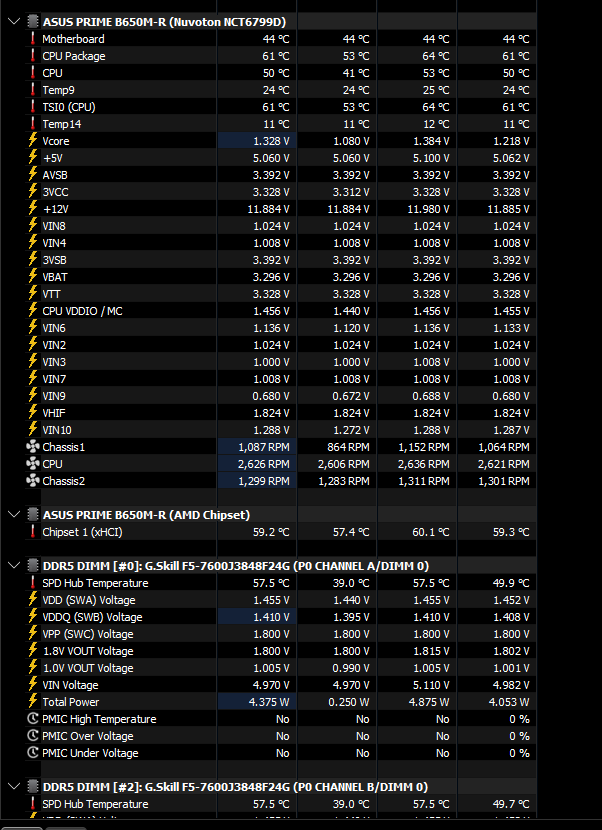Select the VPP (SWC) Voltage row label
The height and width of the screenshot is (830, 602).
pyautogui.click(x=87, y=634)
